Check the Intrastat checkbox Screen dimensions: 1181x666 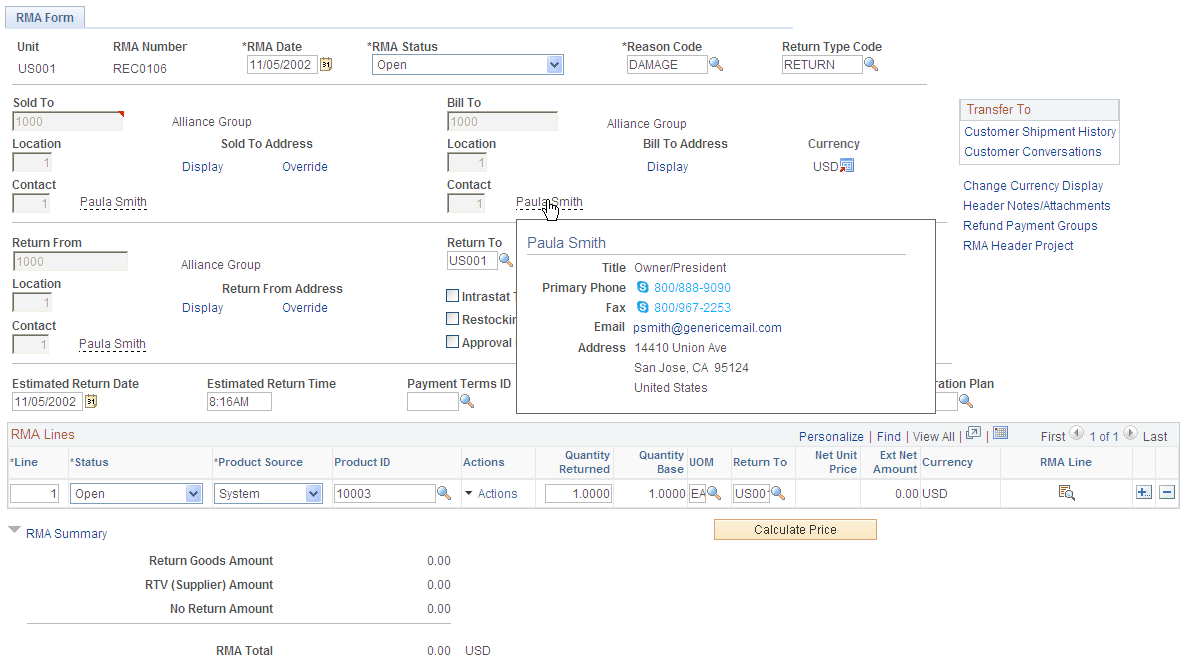pyautogui.click(x=452, y=295)
